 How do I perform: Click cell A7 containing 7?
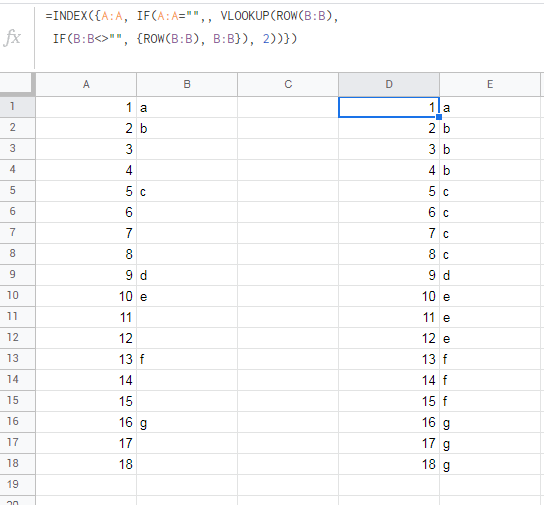(x=86, y=233)
